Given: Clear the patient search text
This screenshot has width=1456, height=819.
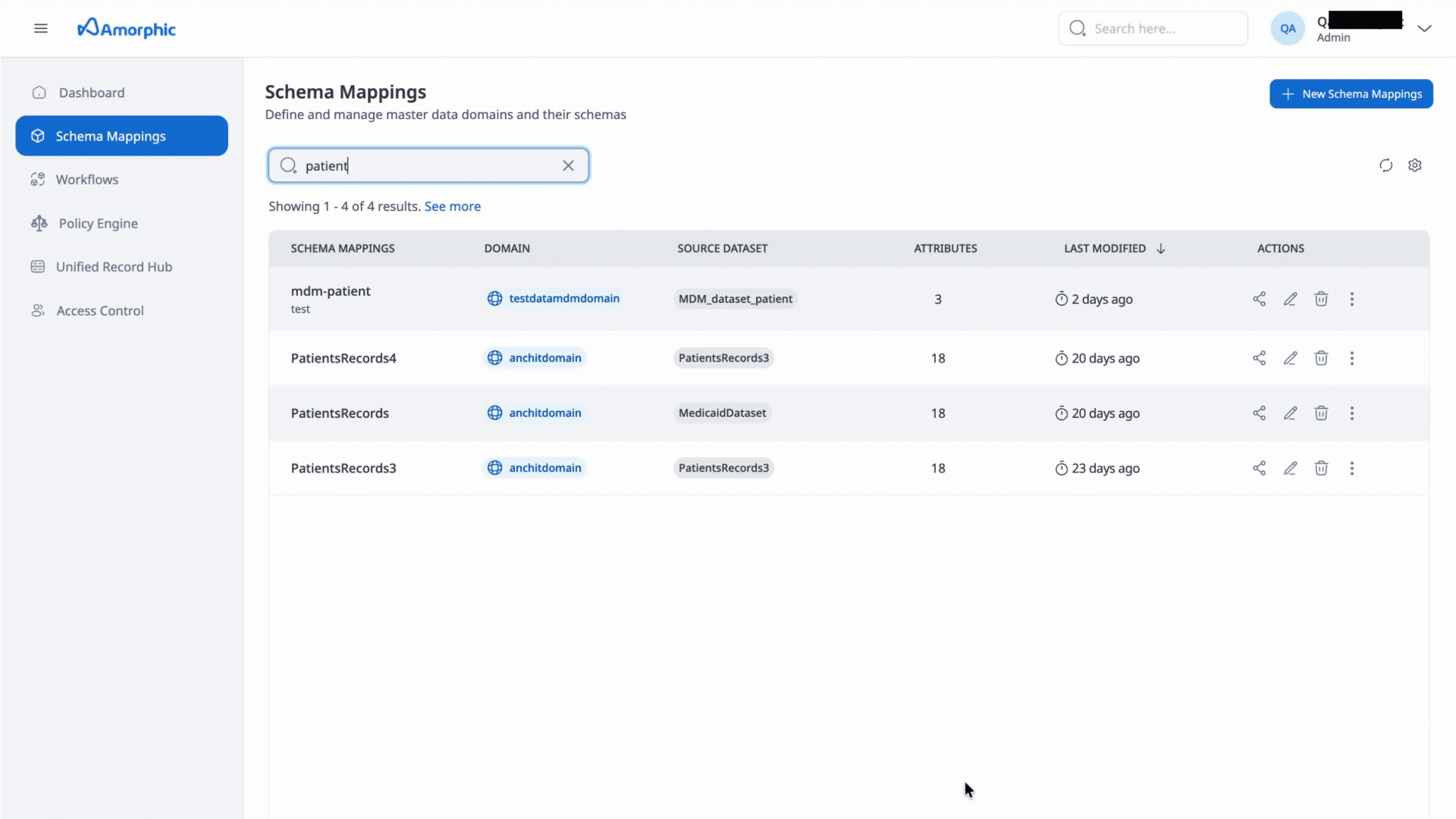Looking at the screenshot, I should click(568, 165).
